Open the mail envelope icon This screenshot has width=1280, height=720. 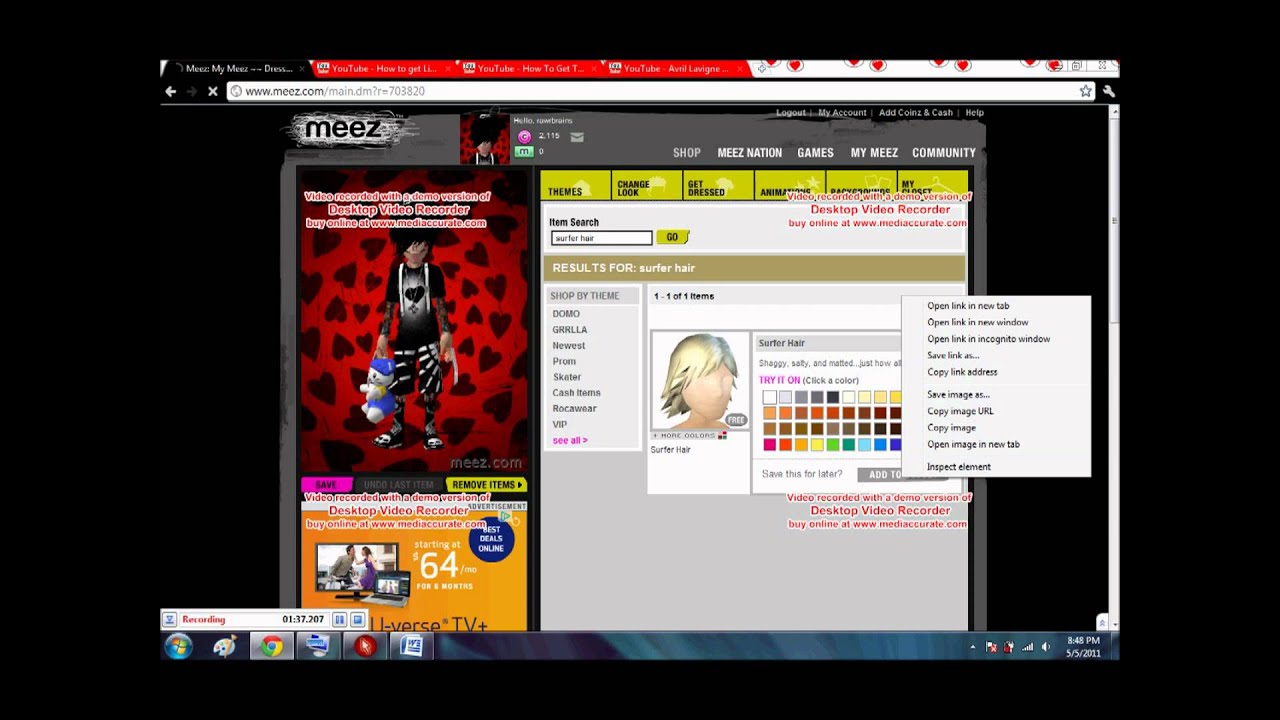pos(577,137)
